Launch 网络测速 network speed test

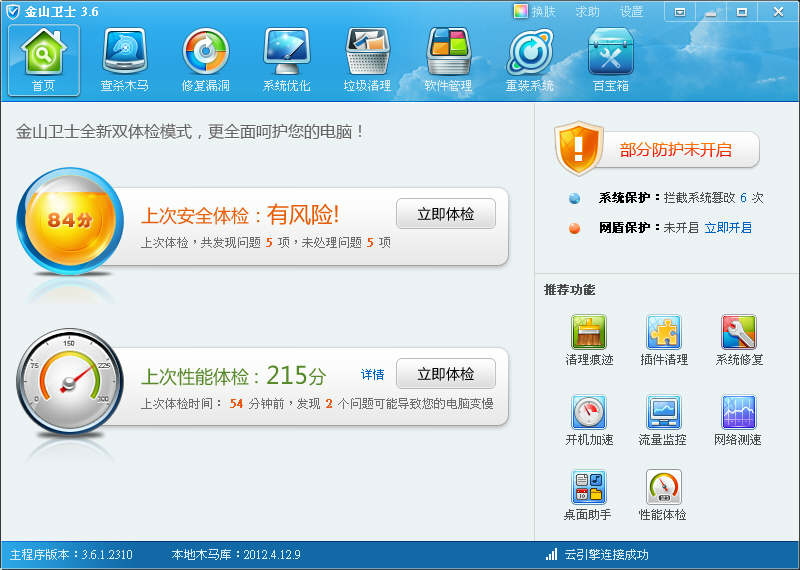point(738,420)
